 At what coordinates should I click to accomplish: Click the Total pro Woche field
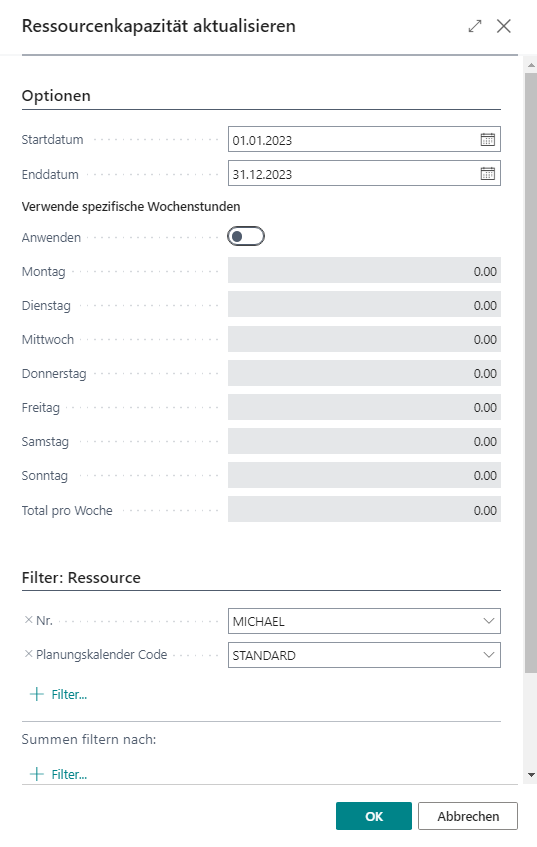364,509
